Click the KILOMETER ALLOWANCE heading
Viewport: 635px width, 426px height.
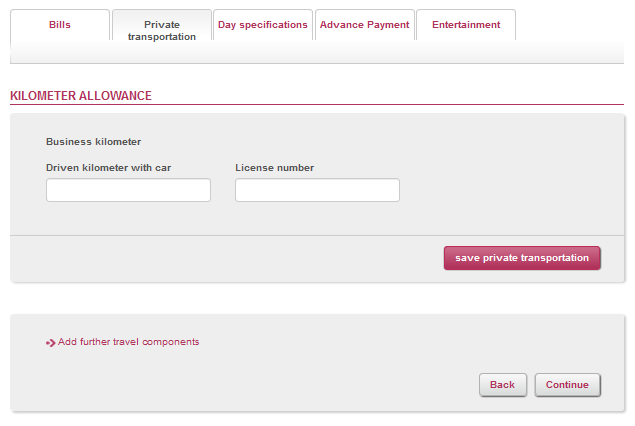coord(81,96)
